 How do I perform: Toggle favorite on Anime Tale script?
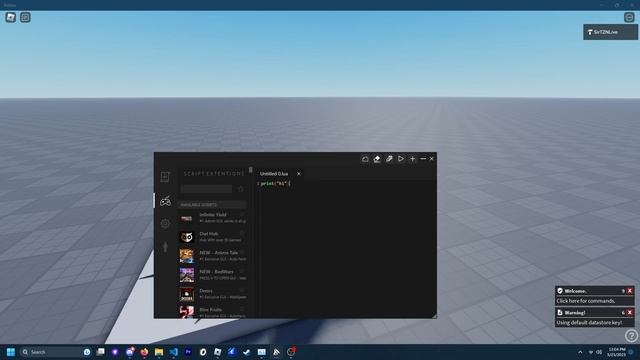(242, 252)
